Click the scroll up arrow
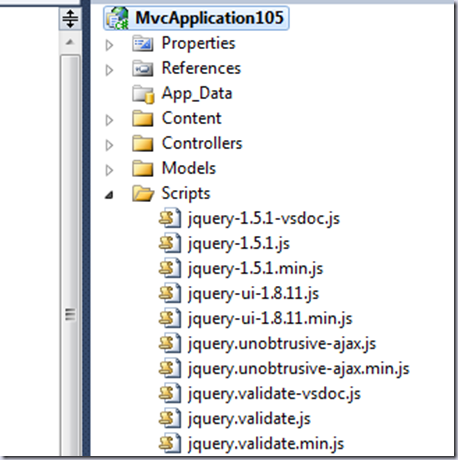Viewport: 458px width, 460px height. pos(70,42)
